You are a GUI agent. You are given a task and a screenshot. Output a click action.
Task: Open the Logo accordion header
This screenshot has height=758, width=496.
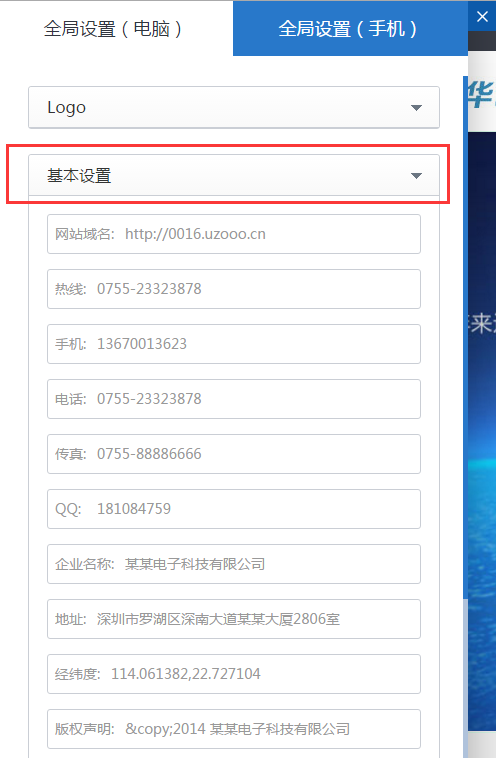[x=234, y=107]
